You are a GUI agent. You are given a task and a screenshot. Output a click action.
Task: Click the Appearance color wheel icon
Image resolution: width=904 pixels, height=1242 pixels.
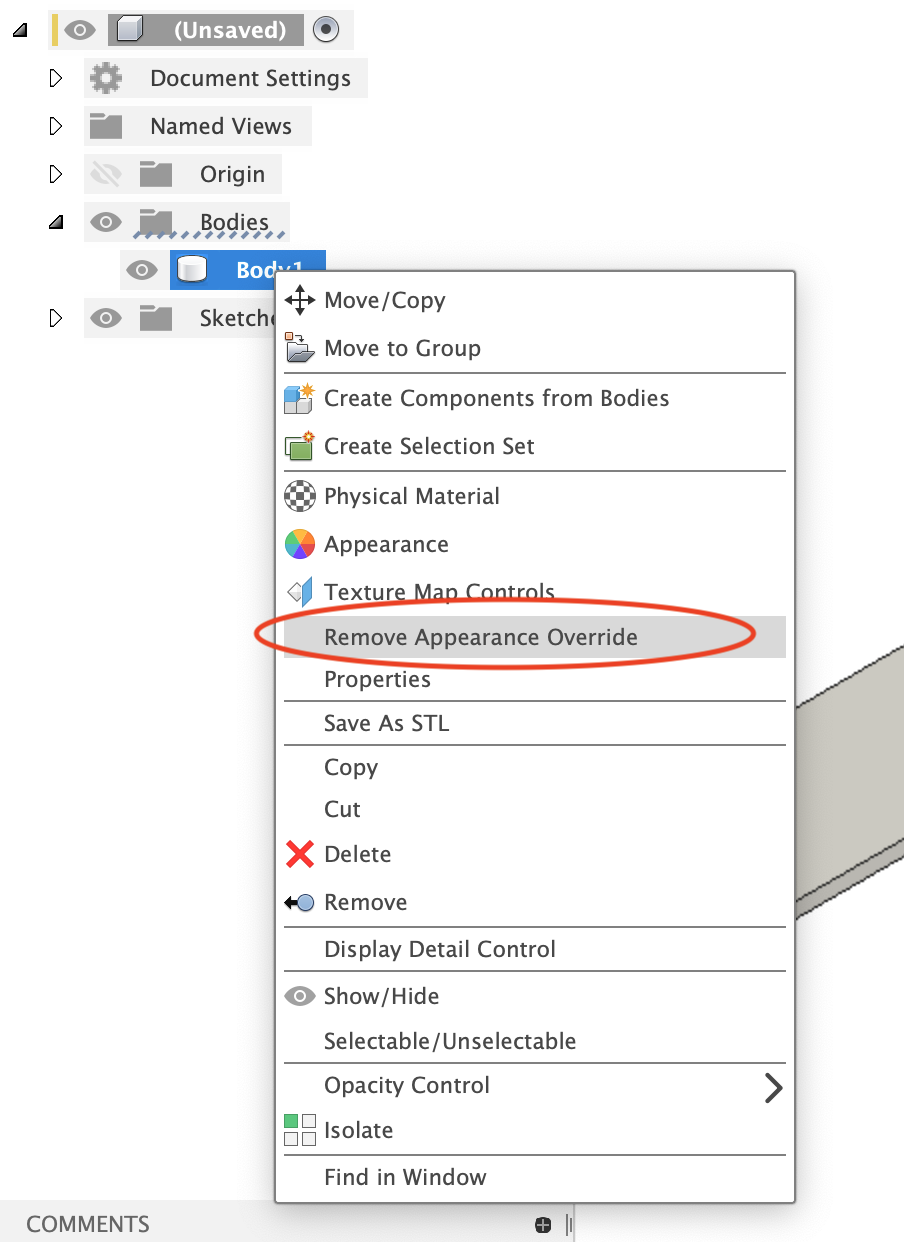click(x=299, y=544)
